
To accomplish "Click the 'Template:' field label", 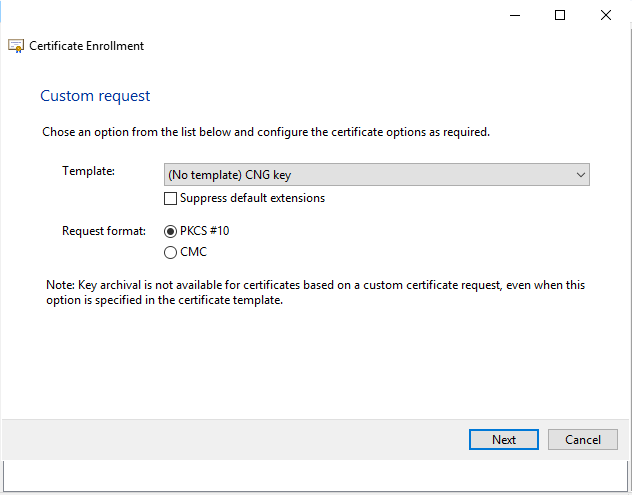I will tap(89, 171).
